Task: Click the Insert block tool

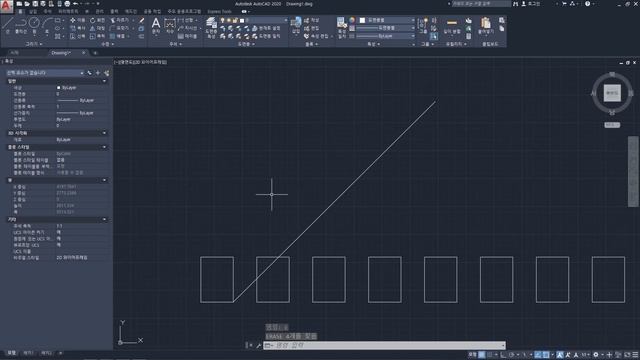Action: pos(296,24)
